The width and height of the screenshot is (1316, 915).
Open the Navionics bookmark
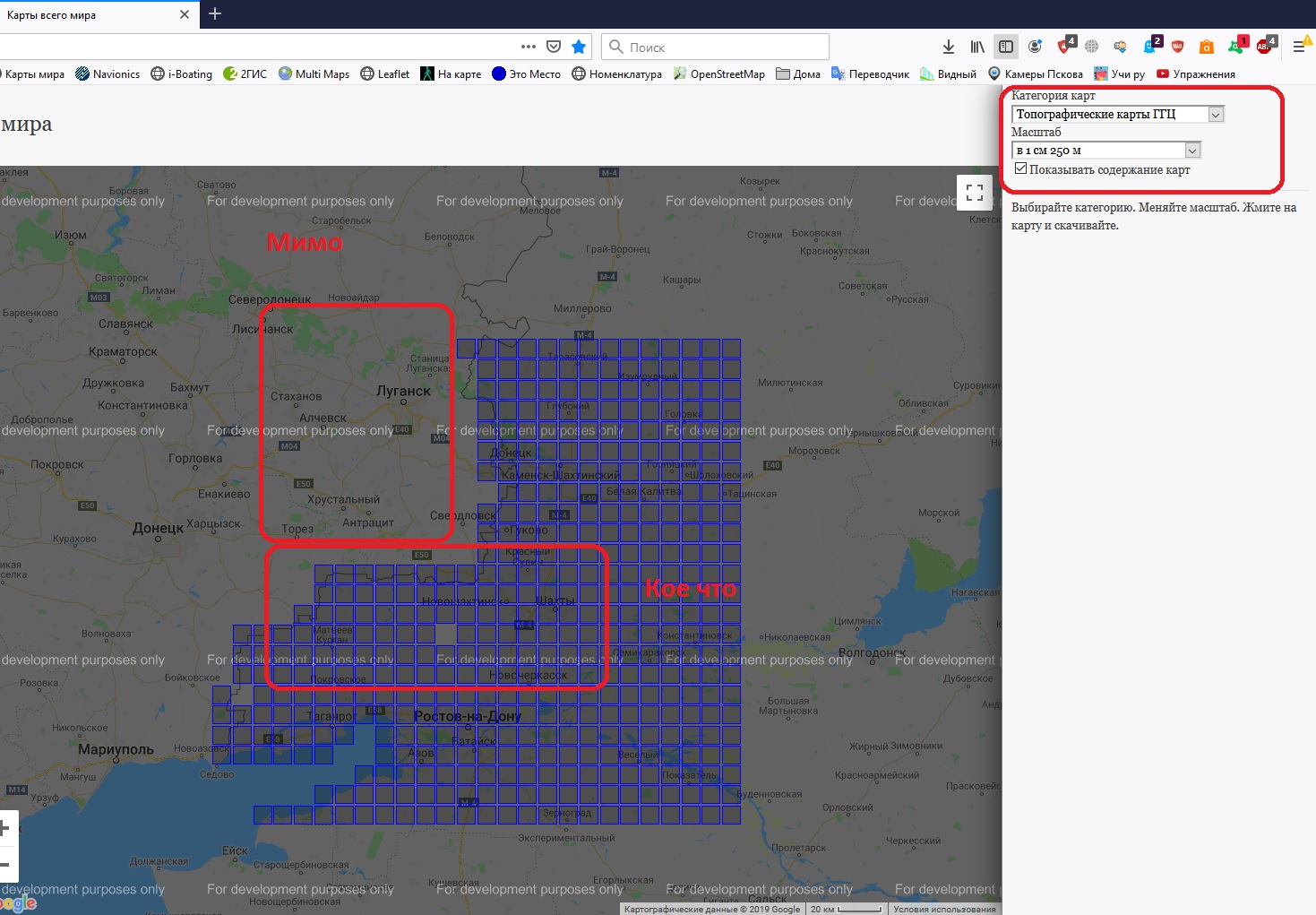click(x=108, y=74)
